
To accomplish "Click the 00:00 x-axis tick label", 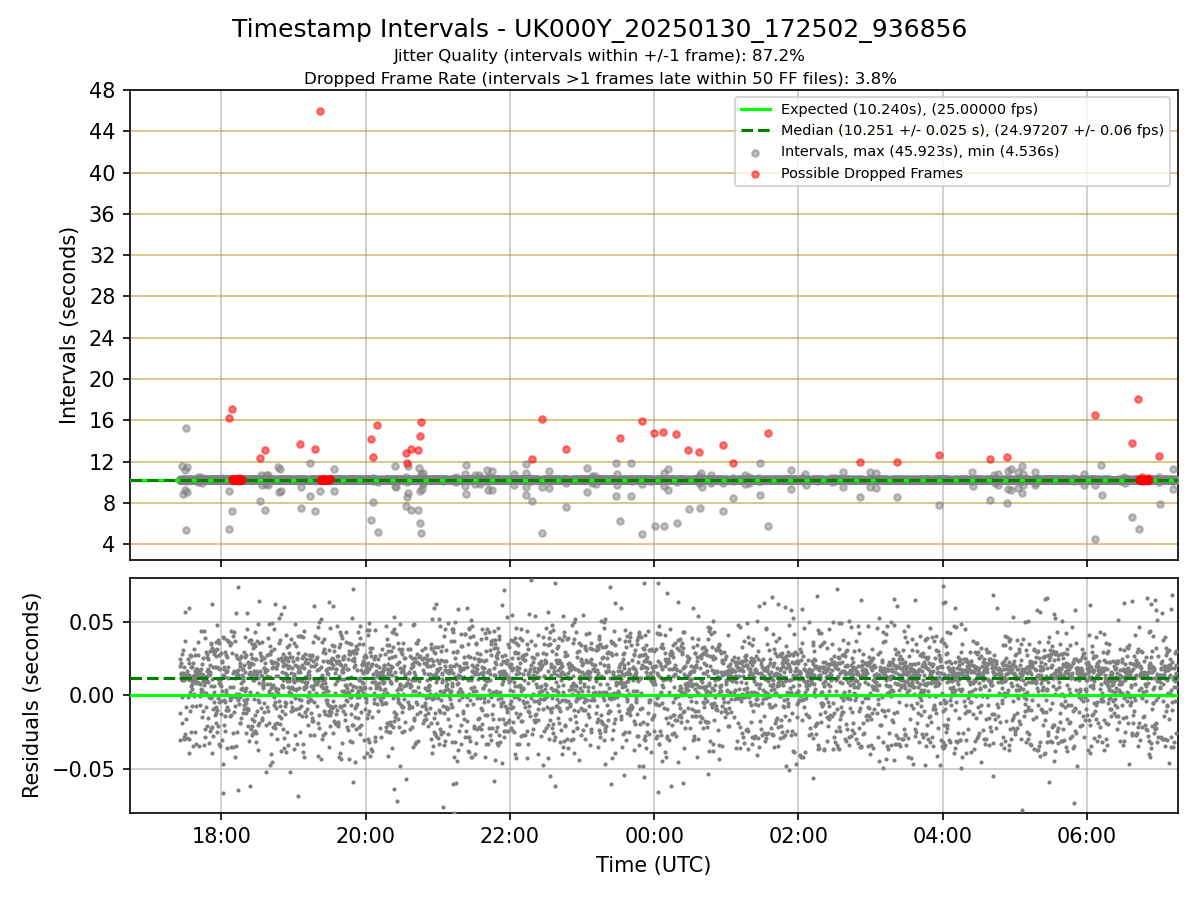I will pyautogui.click(x=654, y=835).
